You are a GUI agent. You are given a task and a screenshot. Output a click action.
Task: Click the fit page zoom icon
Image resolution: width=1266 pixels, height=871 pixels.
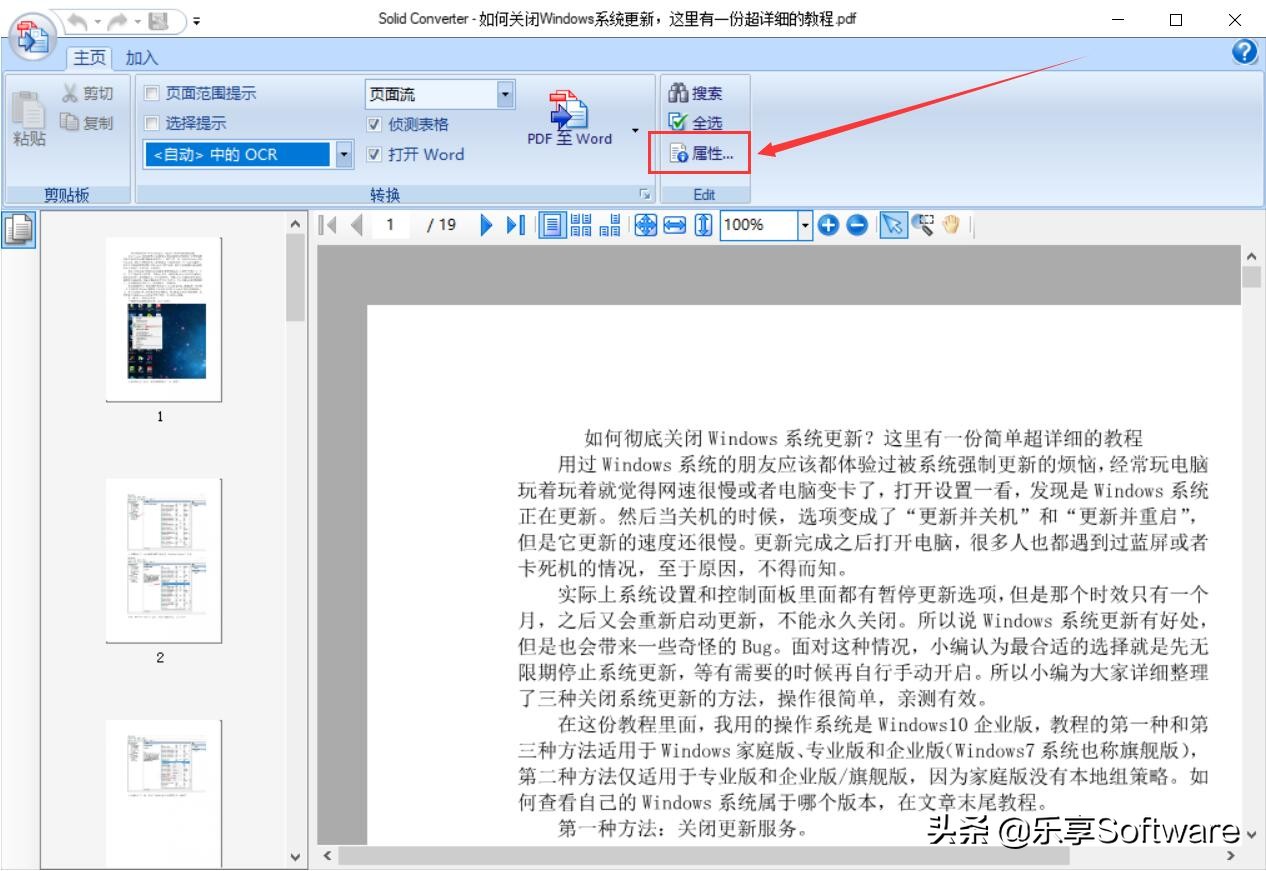(x=646, y=225)
